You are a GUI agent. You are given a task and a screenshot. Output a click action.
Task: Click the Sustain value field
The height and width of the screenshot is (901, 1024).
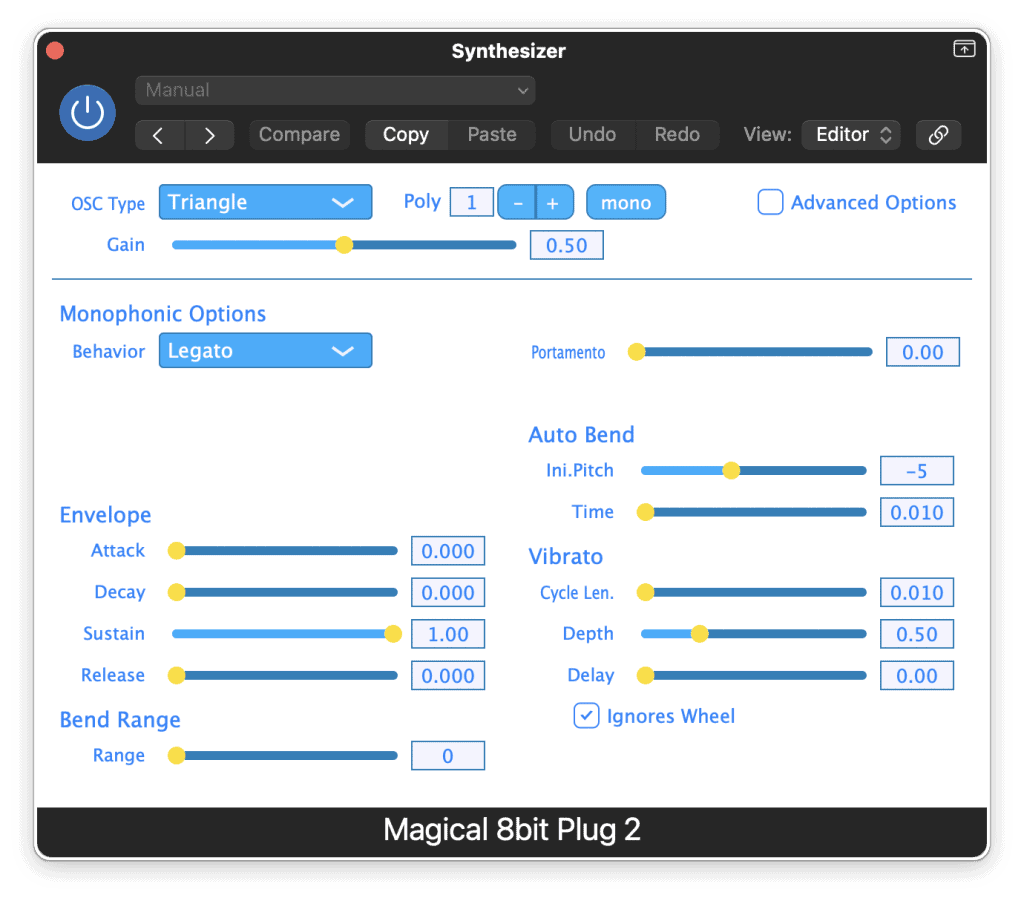click(x=448, y=634)
